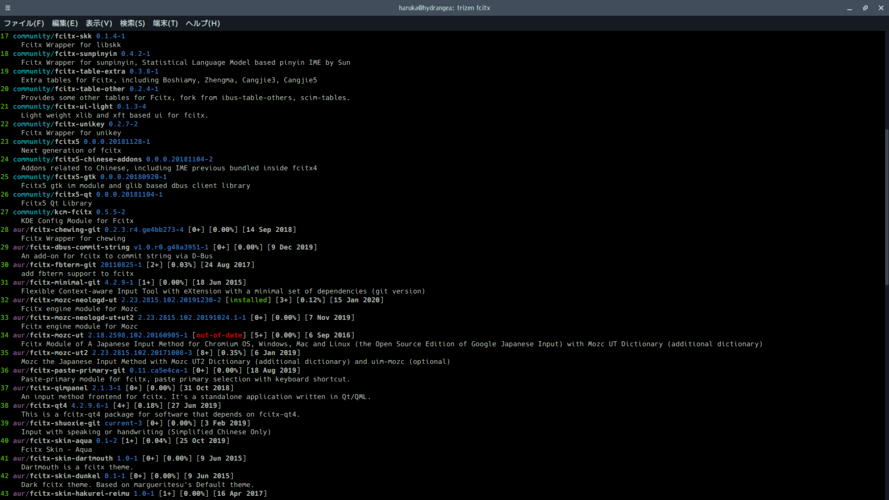Click date [6 Sep 2016]
Image resolution: width=889 pixels, height=500 pixels.
[x=327, y=335]
